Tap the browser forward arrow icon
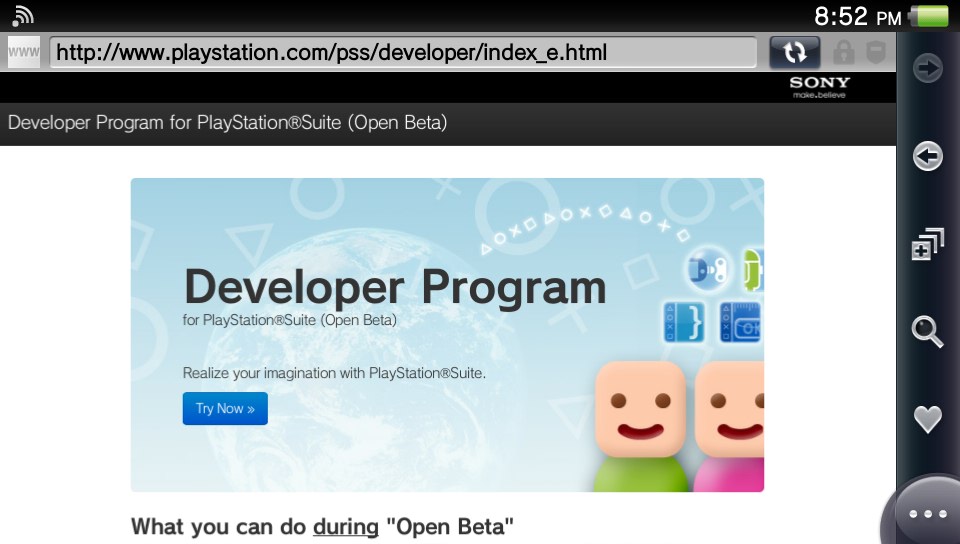Screen dimensions: 960x544 [928, 67]
